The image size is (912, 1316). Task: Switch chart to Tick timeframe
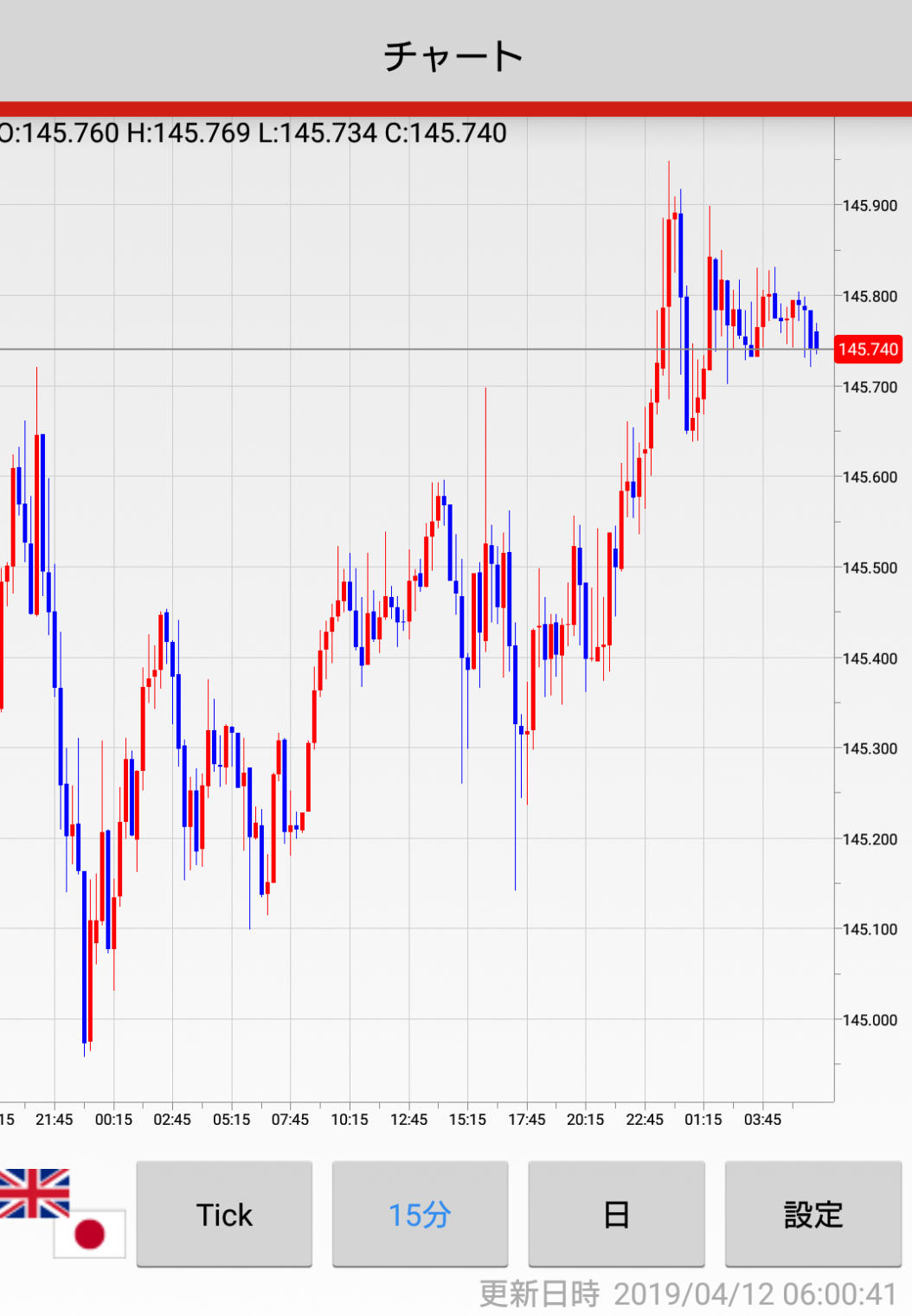pyautogui.click(x=224, y=1215)
